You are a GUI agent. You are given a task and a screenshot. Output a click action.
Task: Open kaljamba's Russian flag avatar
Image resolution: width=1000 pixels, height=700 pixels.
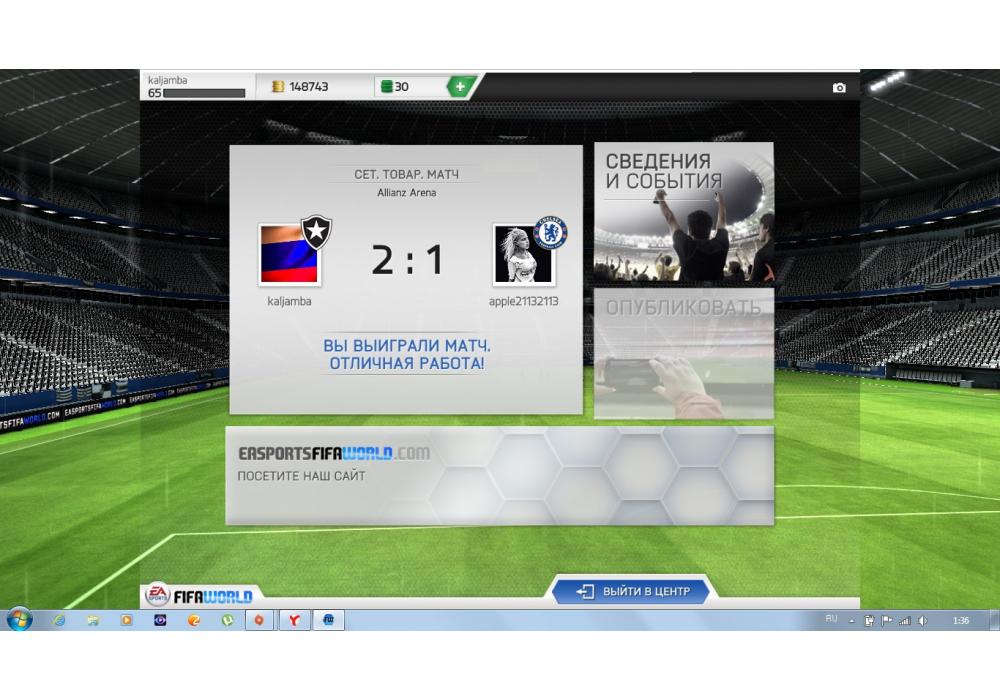[x=289, y=254]
